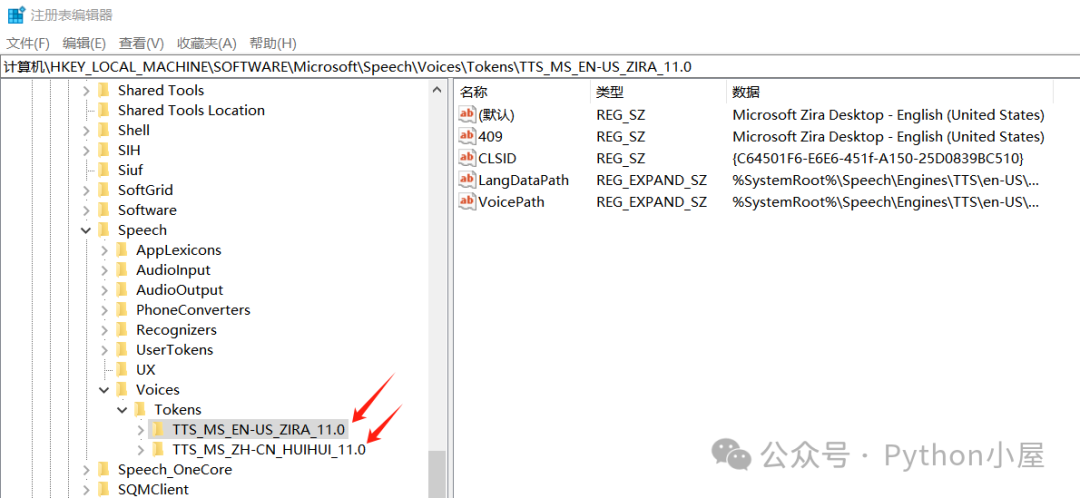Open the 帮助(H) menu

click(273, 43)
